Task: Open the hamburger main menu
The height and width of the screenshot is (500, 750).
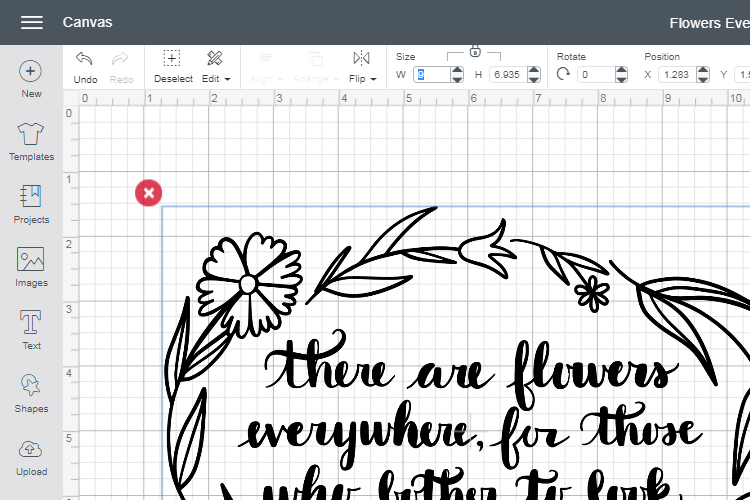Action: [32, 22]
